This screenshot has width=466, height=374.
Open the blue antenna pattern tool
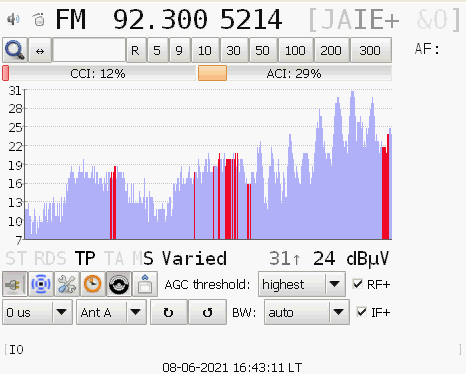[x=41, y=284]
